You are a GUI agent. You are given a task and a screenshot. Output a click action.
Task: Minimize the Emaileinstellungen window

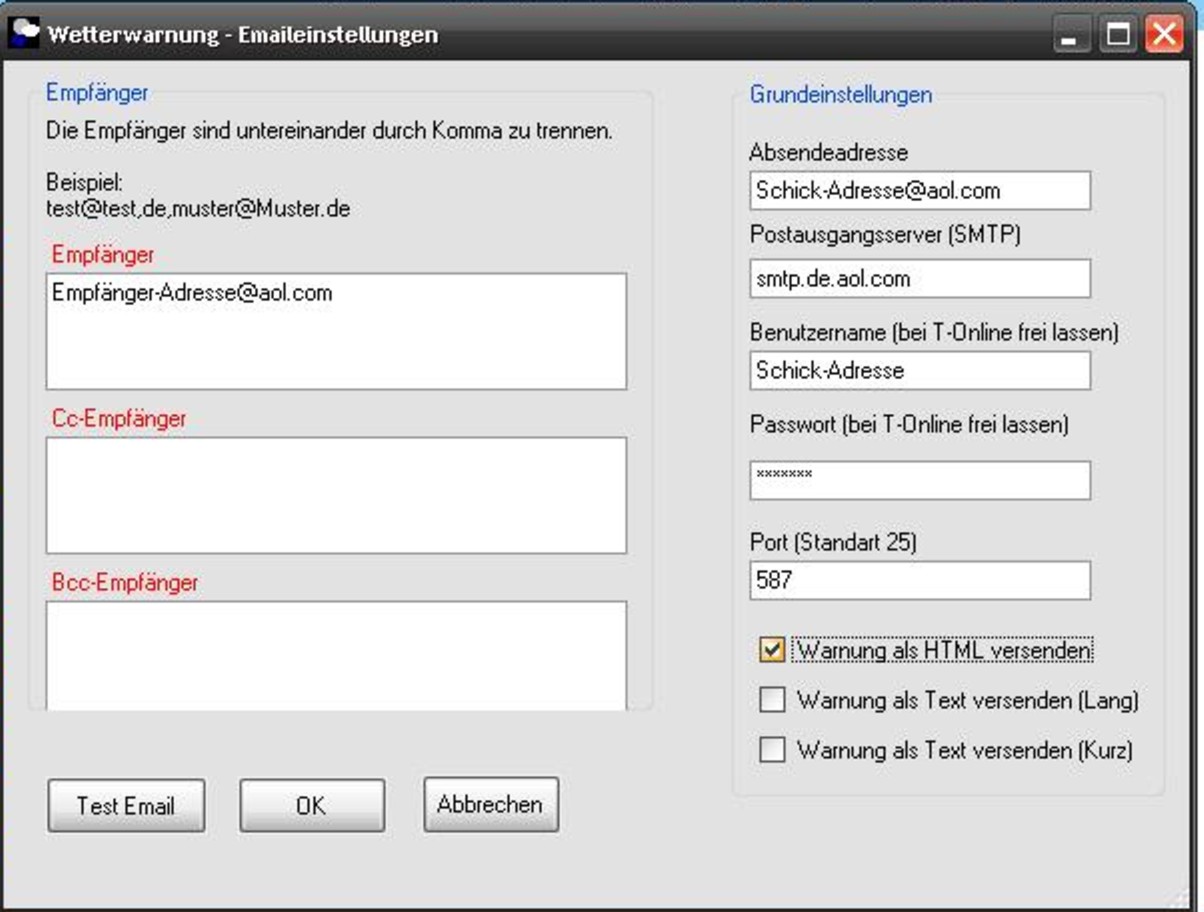pos(1071,36)
